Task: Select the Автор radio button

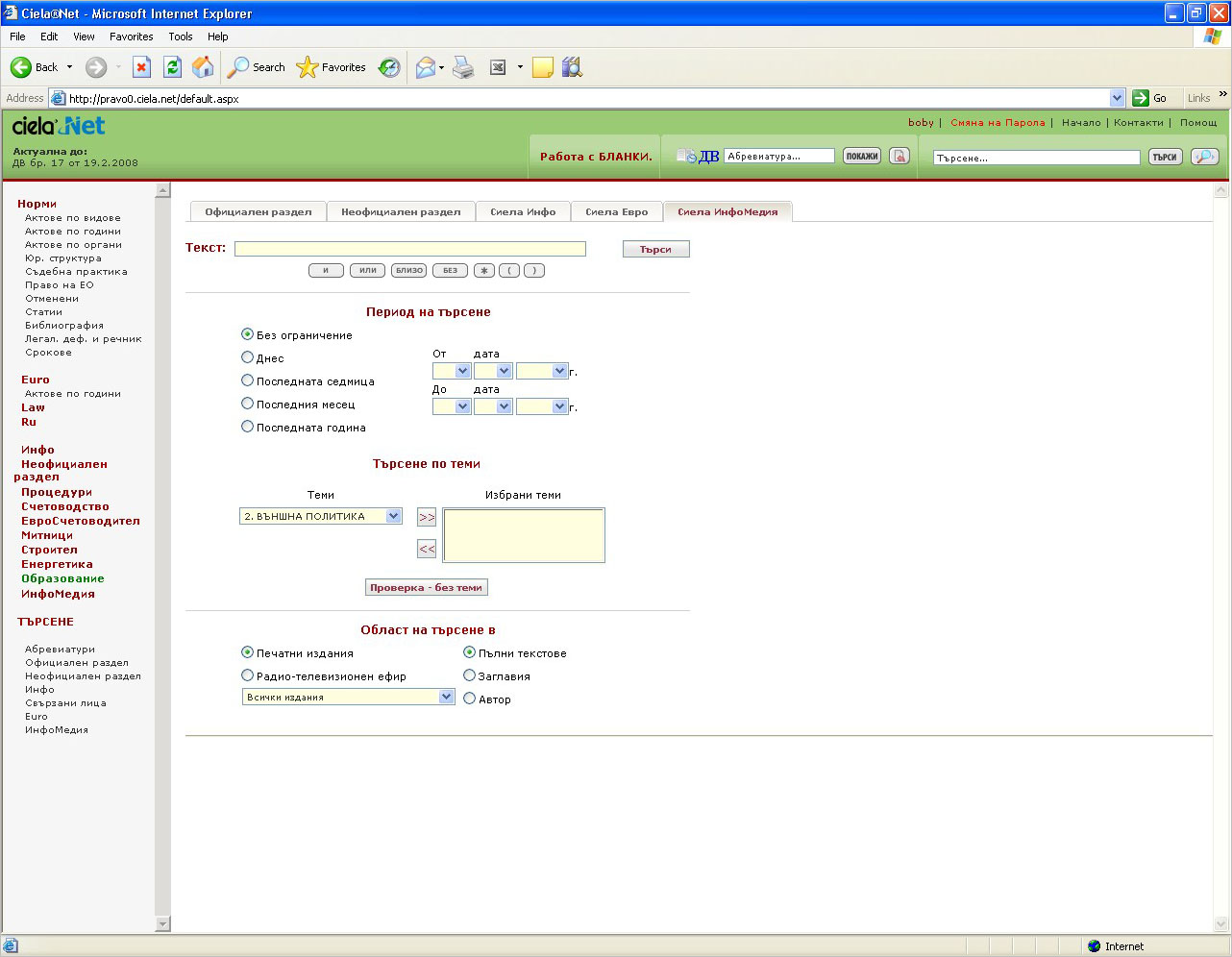Action: [469, 699]
